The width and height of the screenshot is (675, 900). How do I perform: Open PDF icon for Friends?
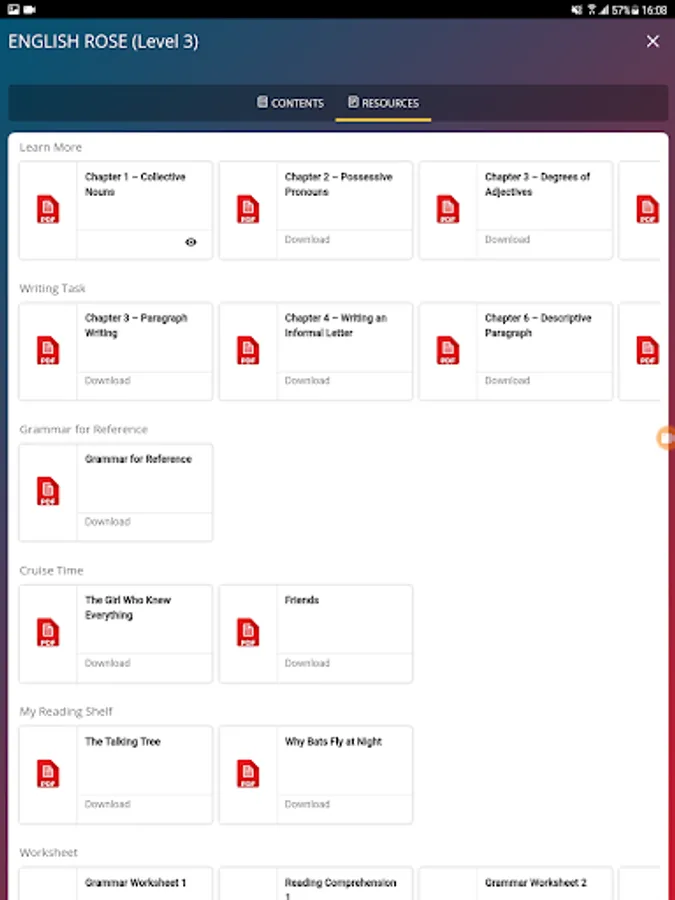(248, 633)
